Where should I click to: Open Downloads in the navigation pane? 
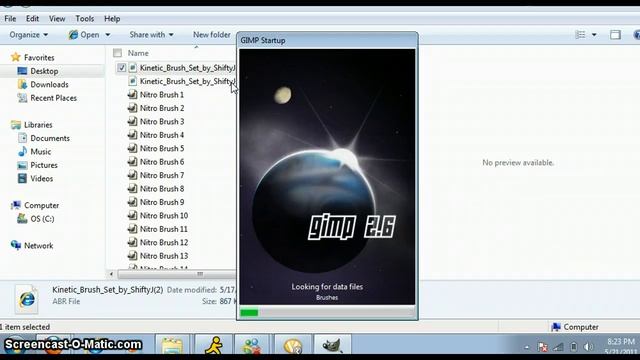49,84
